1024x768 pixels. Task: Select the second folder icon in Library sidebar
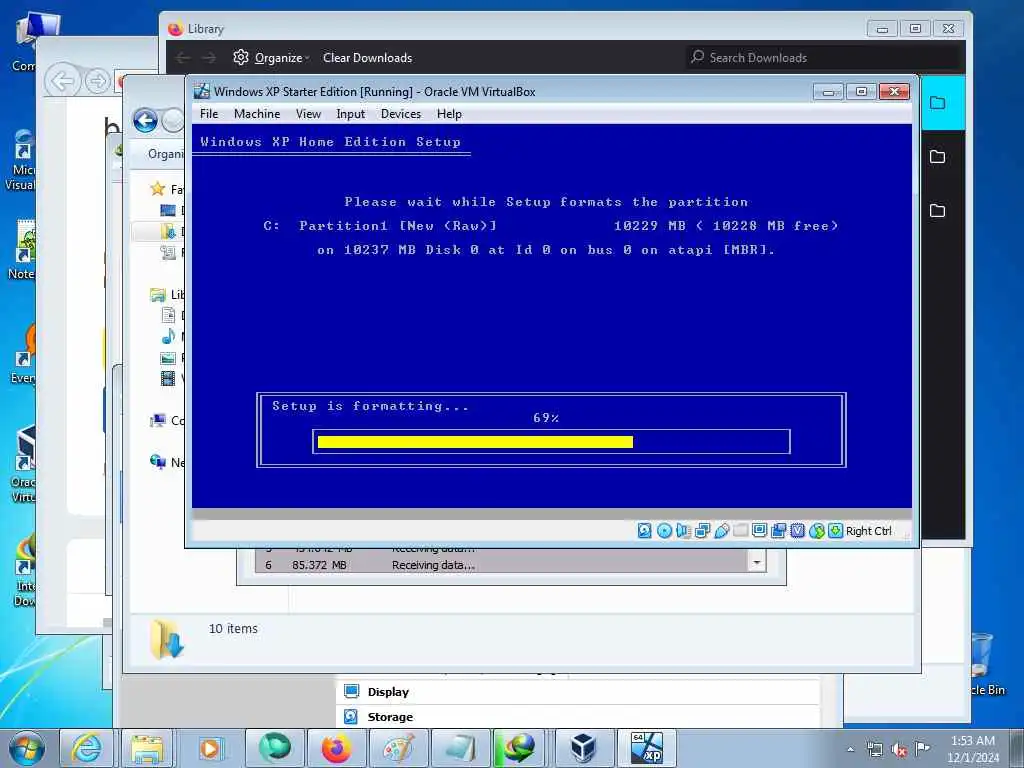937,157
